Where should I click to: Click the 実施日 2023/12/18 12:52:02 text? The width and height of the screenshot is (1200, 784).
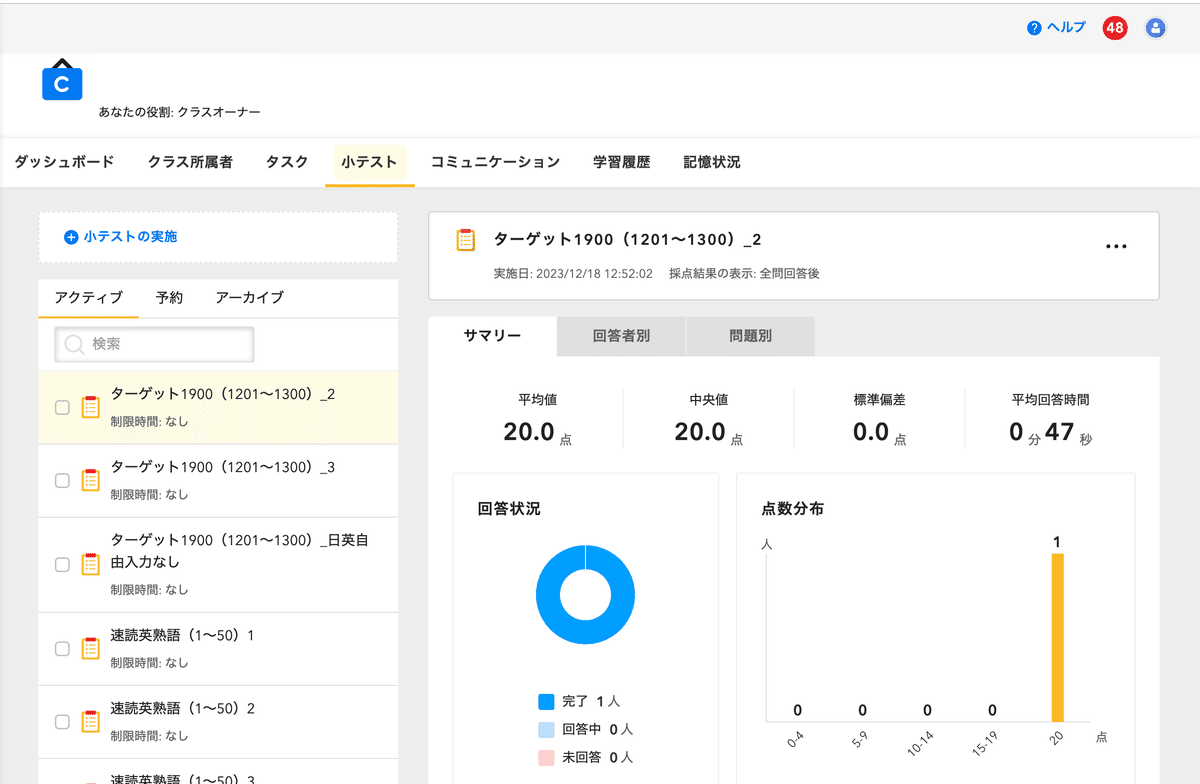(573, 273)
